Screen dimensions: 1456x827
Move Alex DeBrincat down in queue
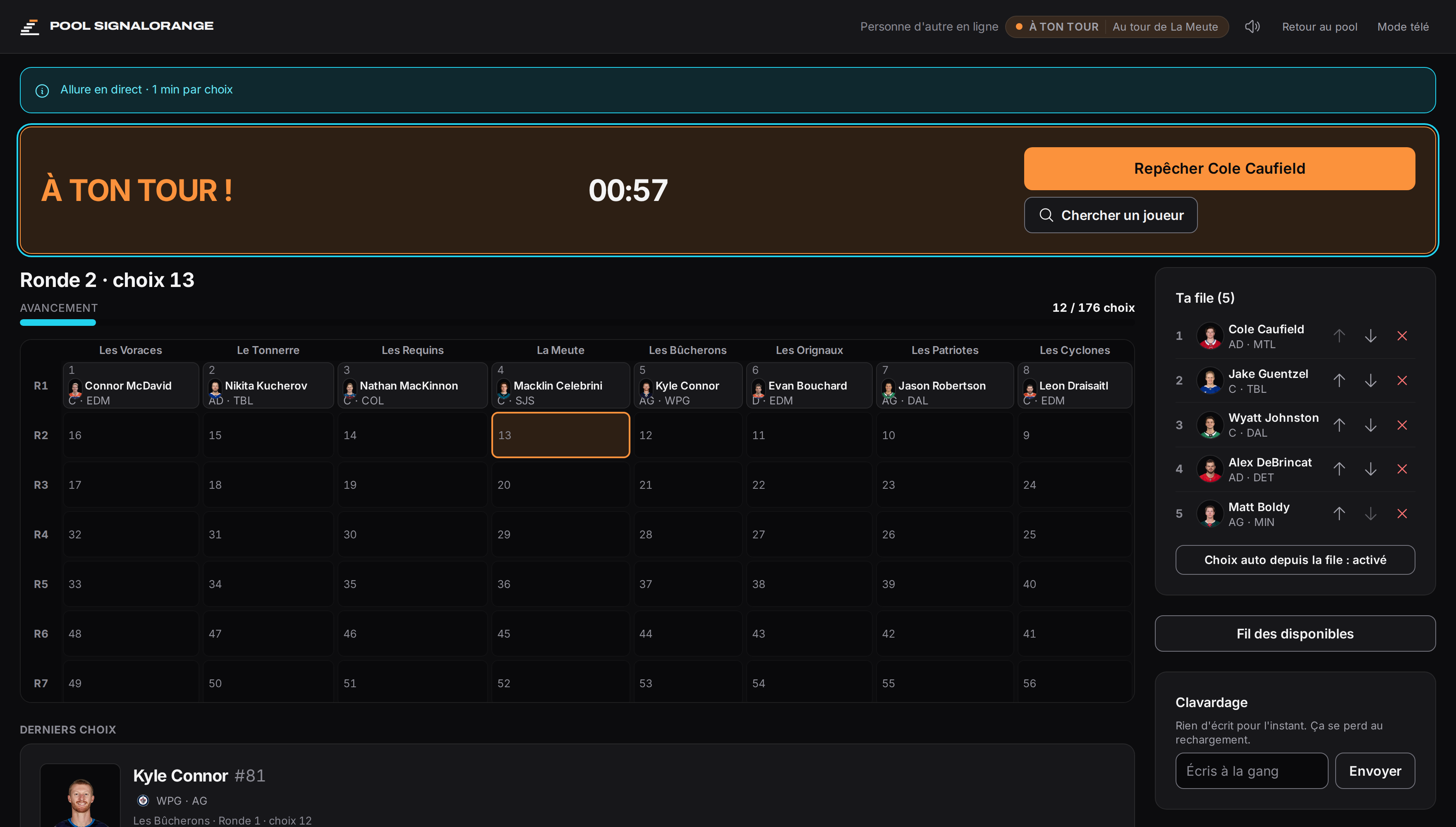[x=1370, y=469]
